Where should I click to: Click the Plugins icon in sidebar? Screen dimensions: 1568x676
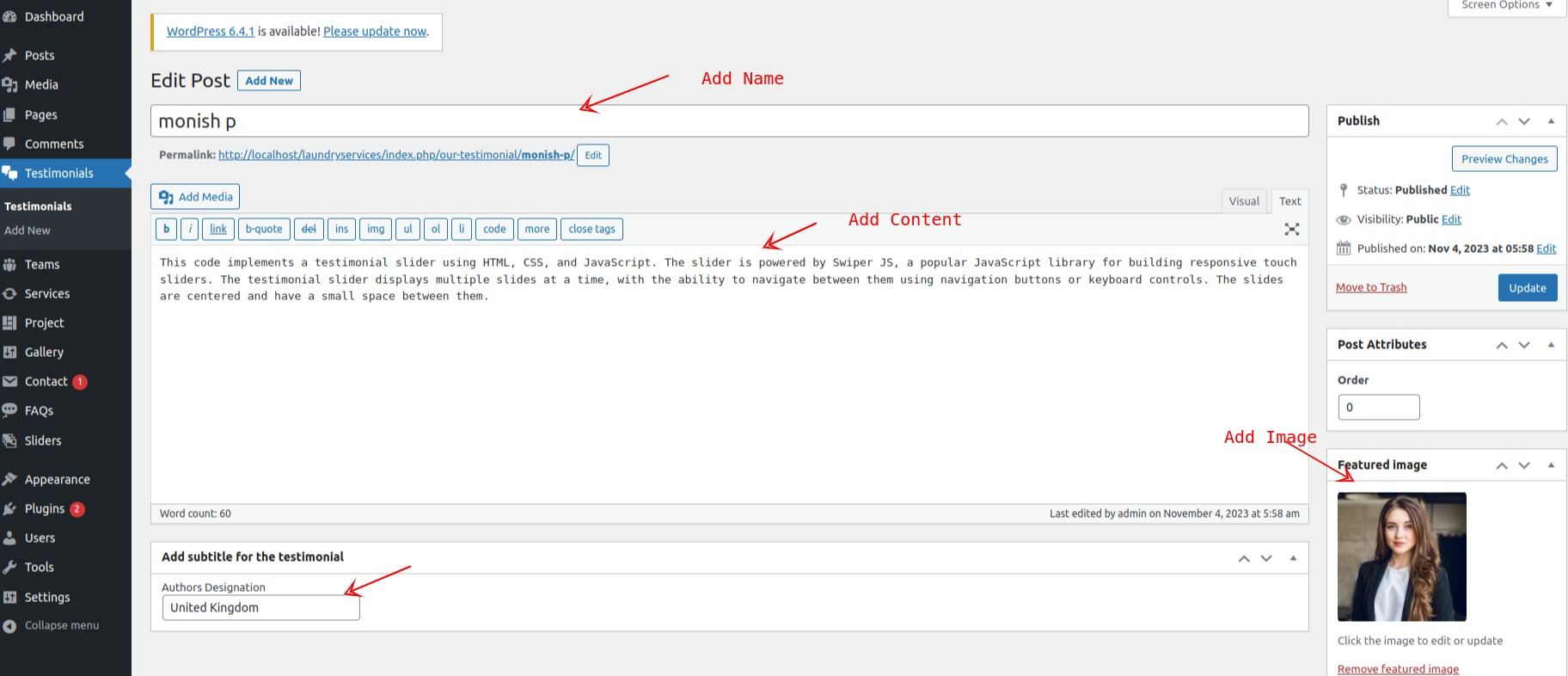click(10, 509)
